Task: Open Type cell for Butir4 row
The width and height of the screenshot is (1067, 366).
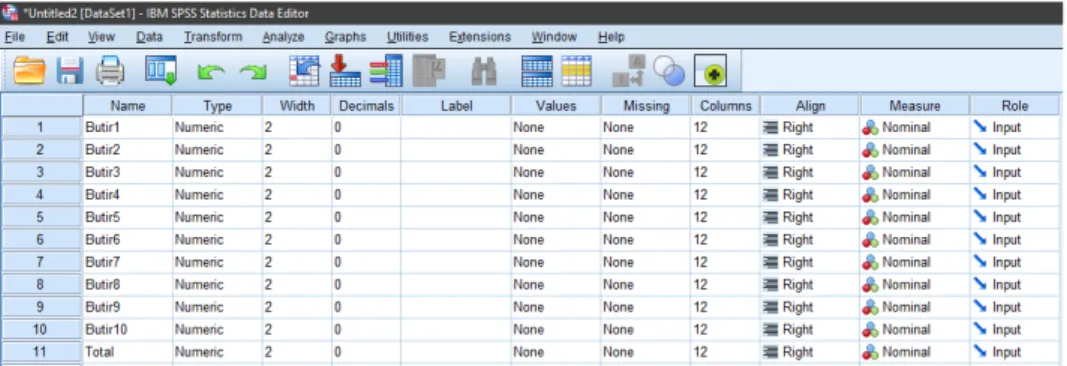Action: pyautogui.click(x=218, y=195)
